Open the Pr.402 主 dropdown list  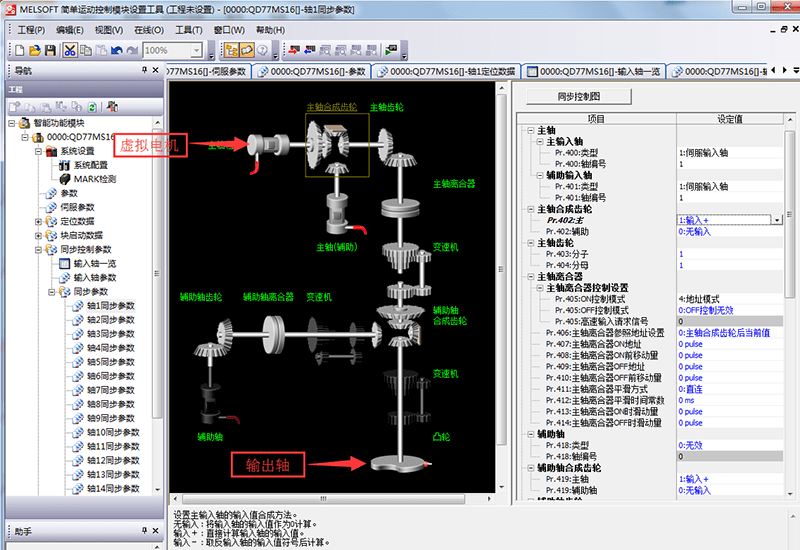tap(776, 219)
